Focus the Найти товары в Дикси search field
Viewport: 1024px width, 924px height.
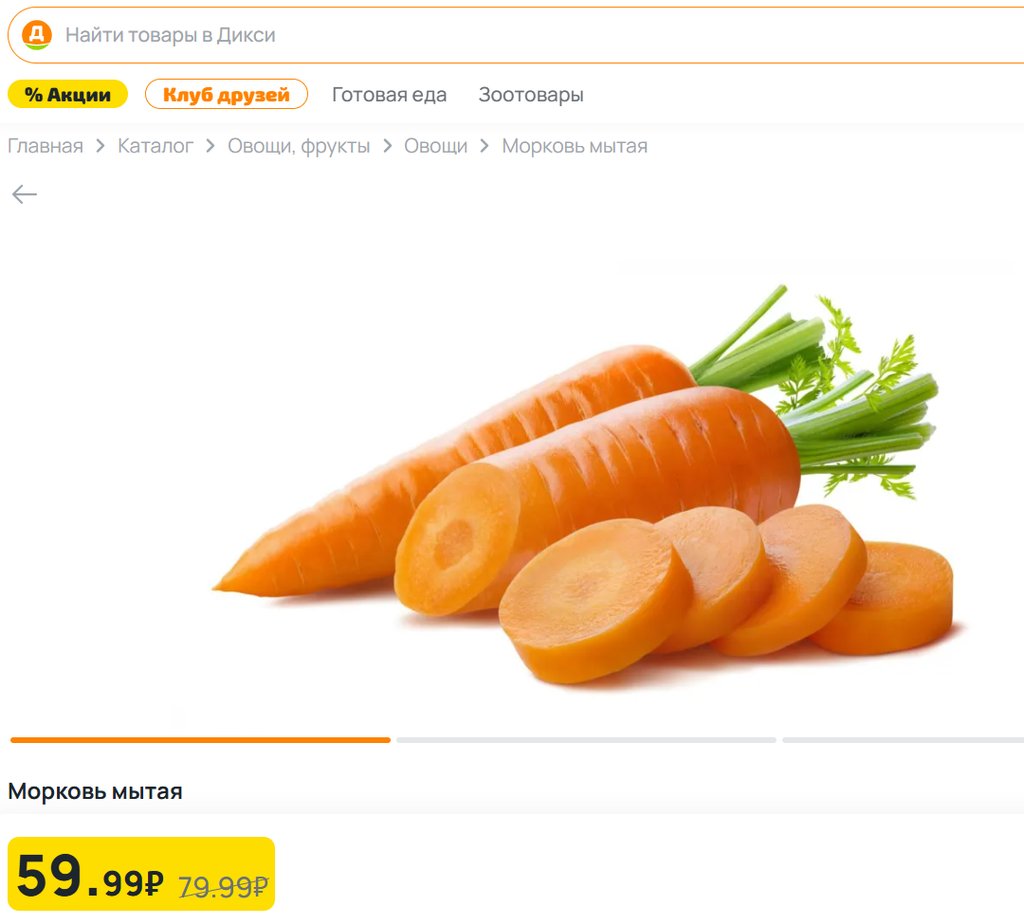click(x=516, y=35)
